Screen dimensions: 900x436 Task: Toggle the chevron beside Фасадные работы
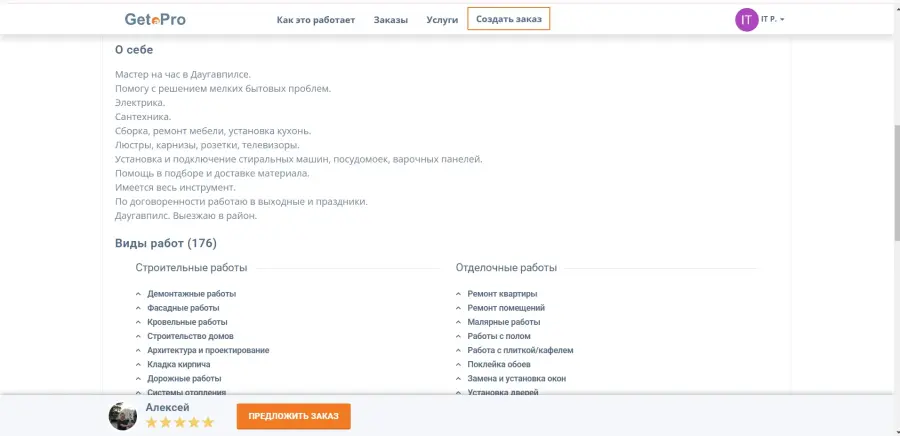(x=138, y=308)
